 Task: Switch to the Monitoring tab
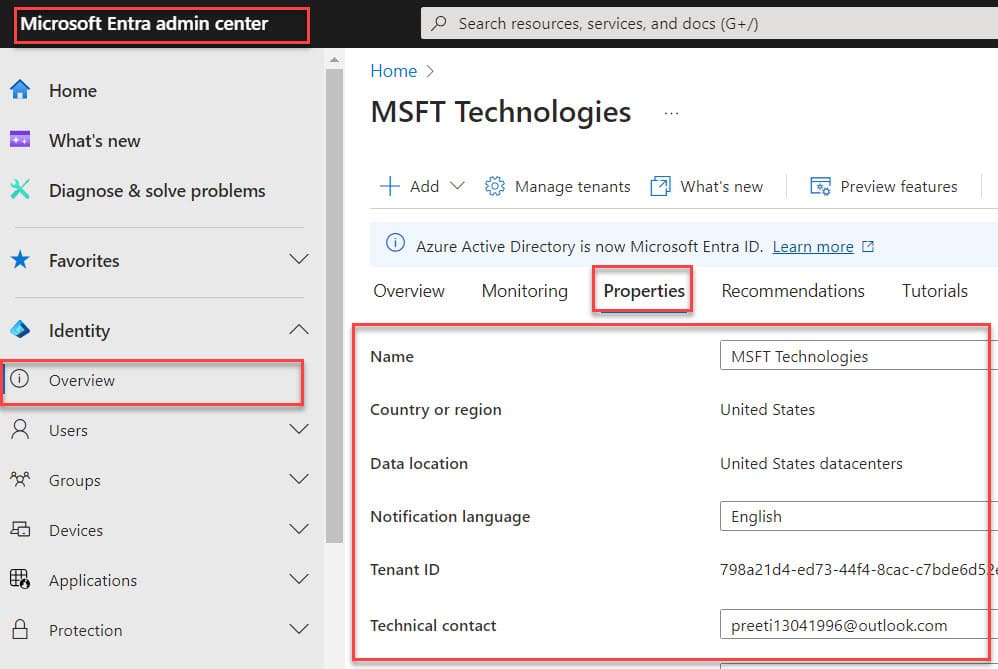[x=524, y=291]
